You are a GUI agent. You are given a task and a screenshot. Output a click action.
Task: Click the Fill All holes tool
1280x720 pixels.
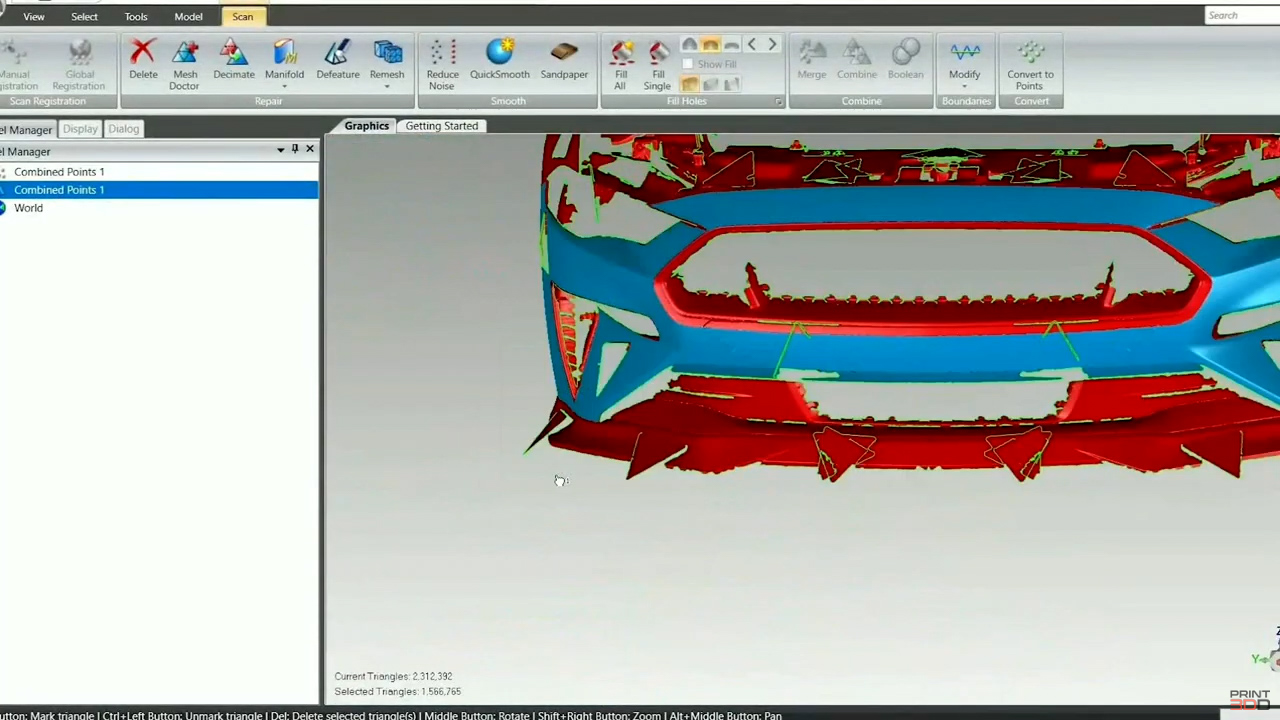click(x=621, y=64)
